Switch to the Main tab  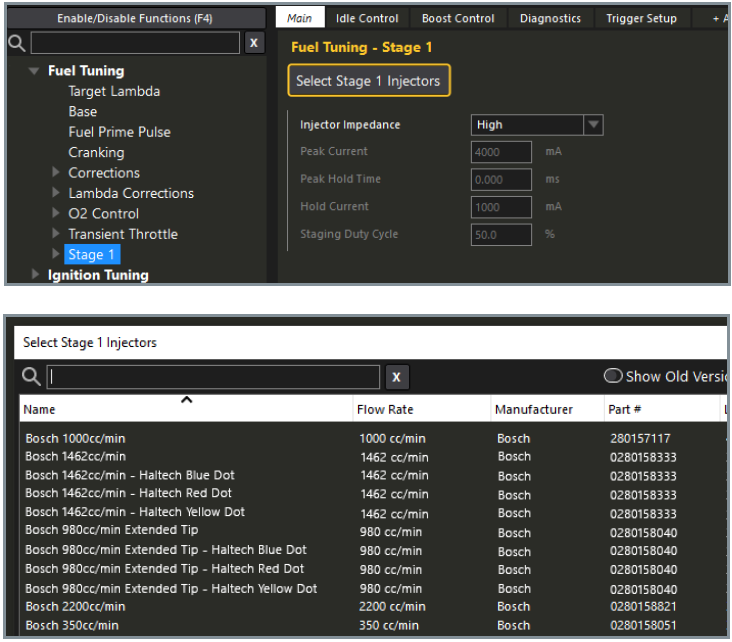tap(299, 18)
